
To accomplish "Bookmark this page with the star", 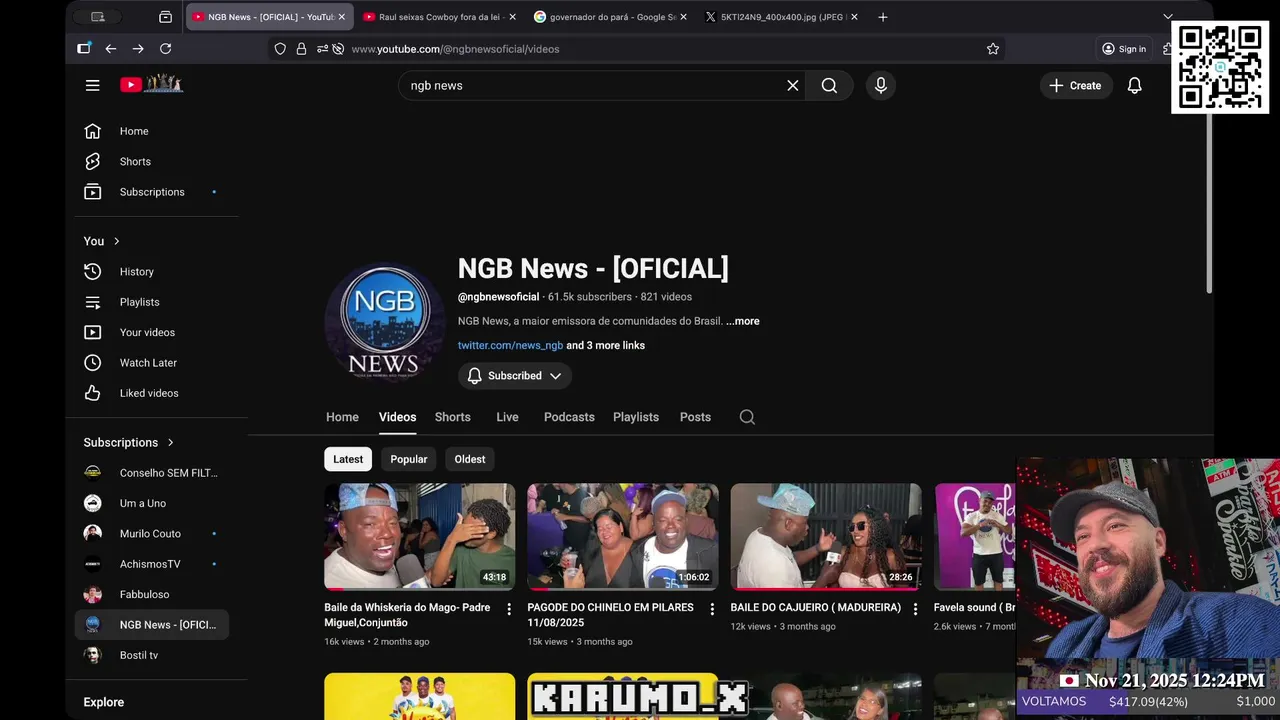I will coord(993,48).
